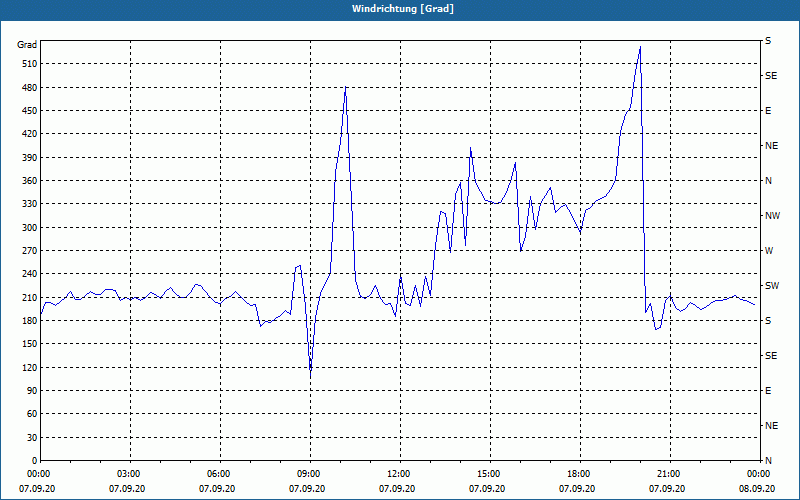
Task: Select the 15:00 time label
Action: coord(490,474)
